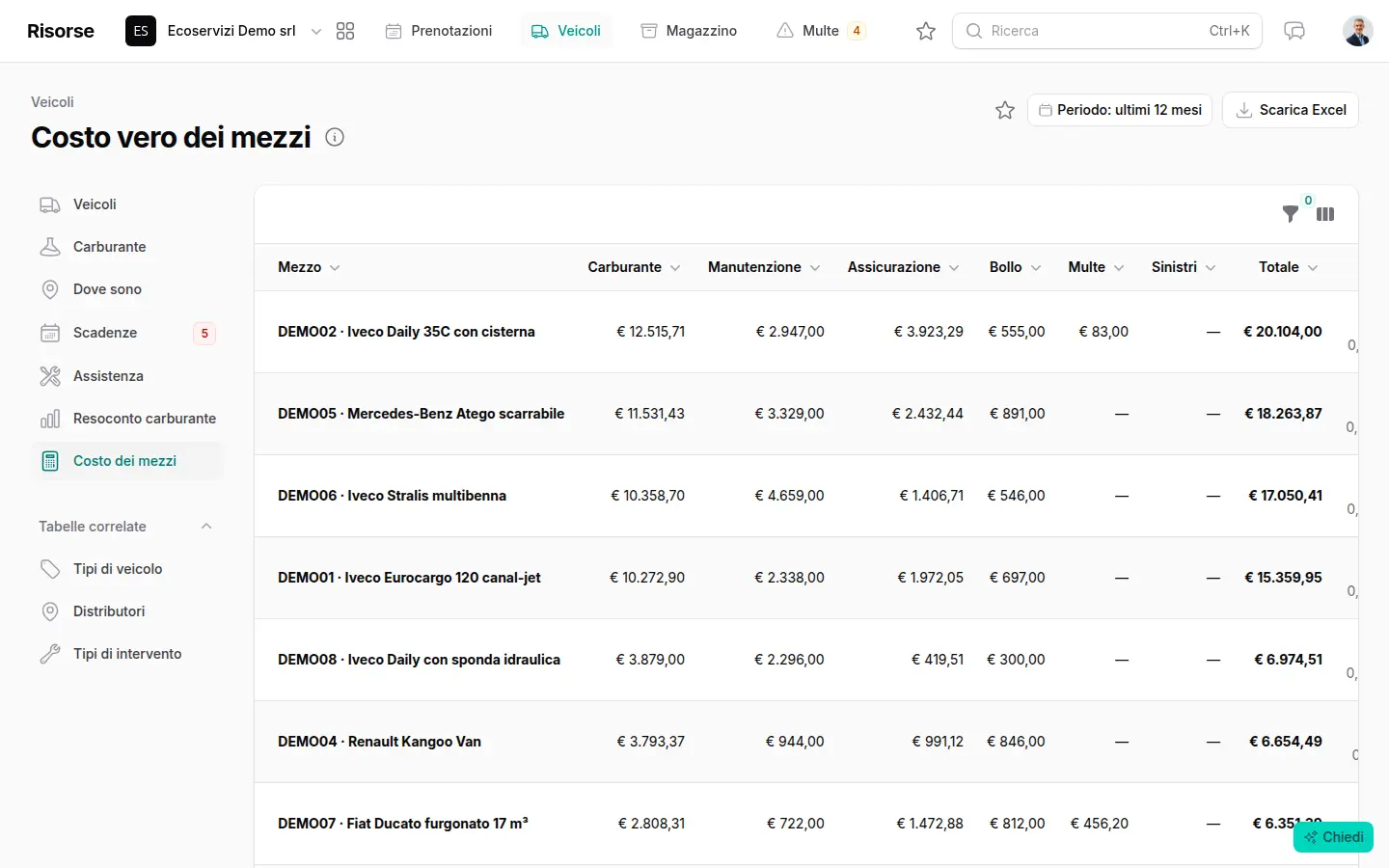Open the column visibility icon
The image size is (1389, 868).
1325,214
